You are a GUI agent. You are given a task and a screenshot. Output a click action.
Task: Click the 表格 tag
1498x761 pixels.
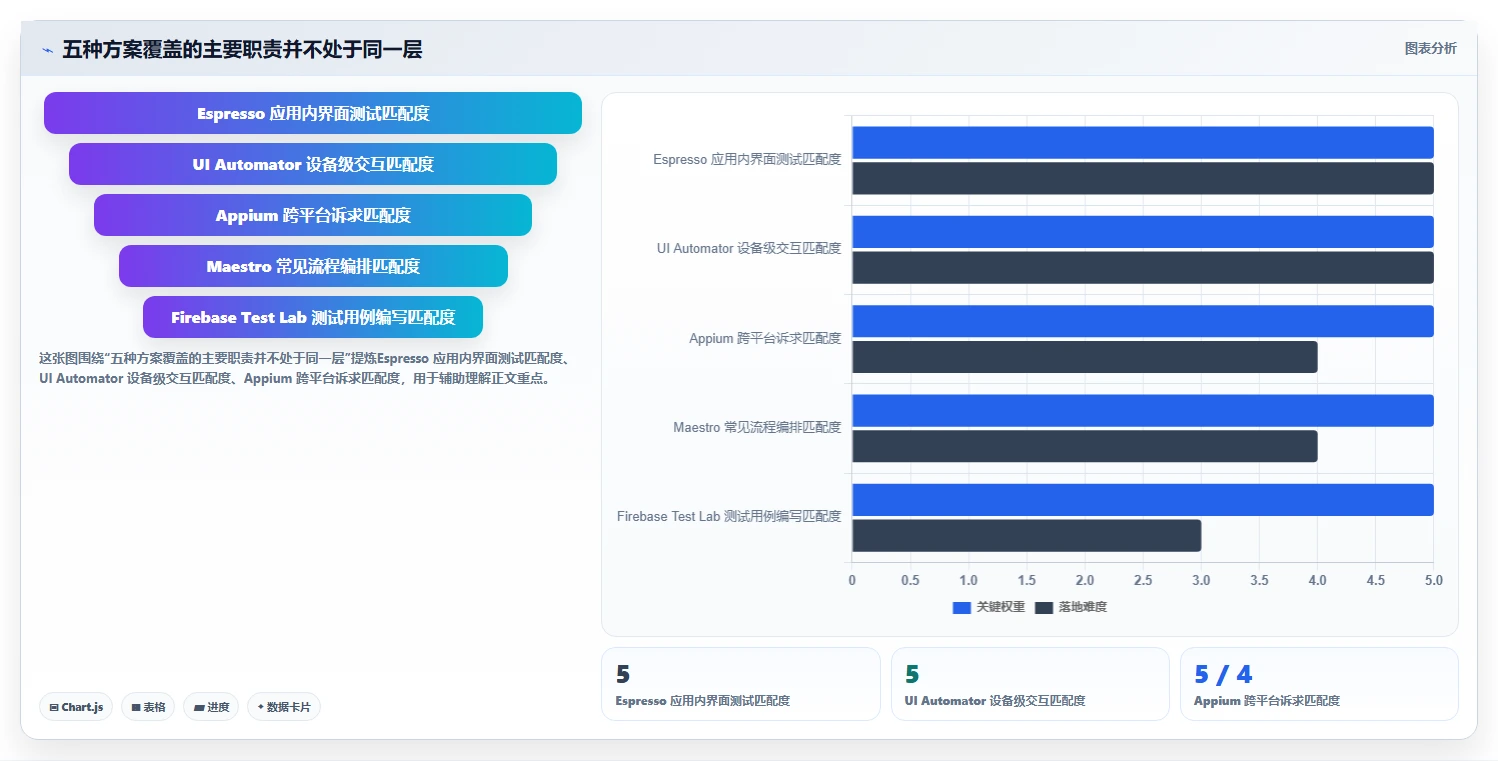point(148,707)
